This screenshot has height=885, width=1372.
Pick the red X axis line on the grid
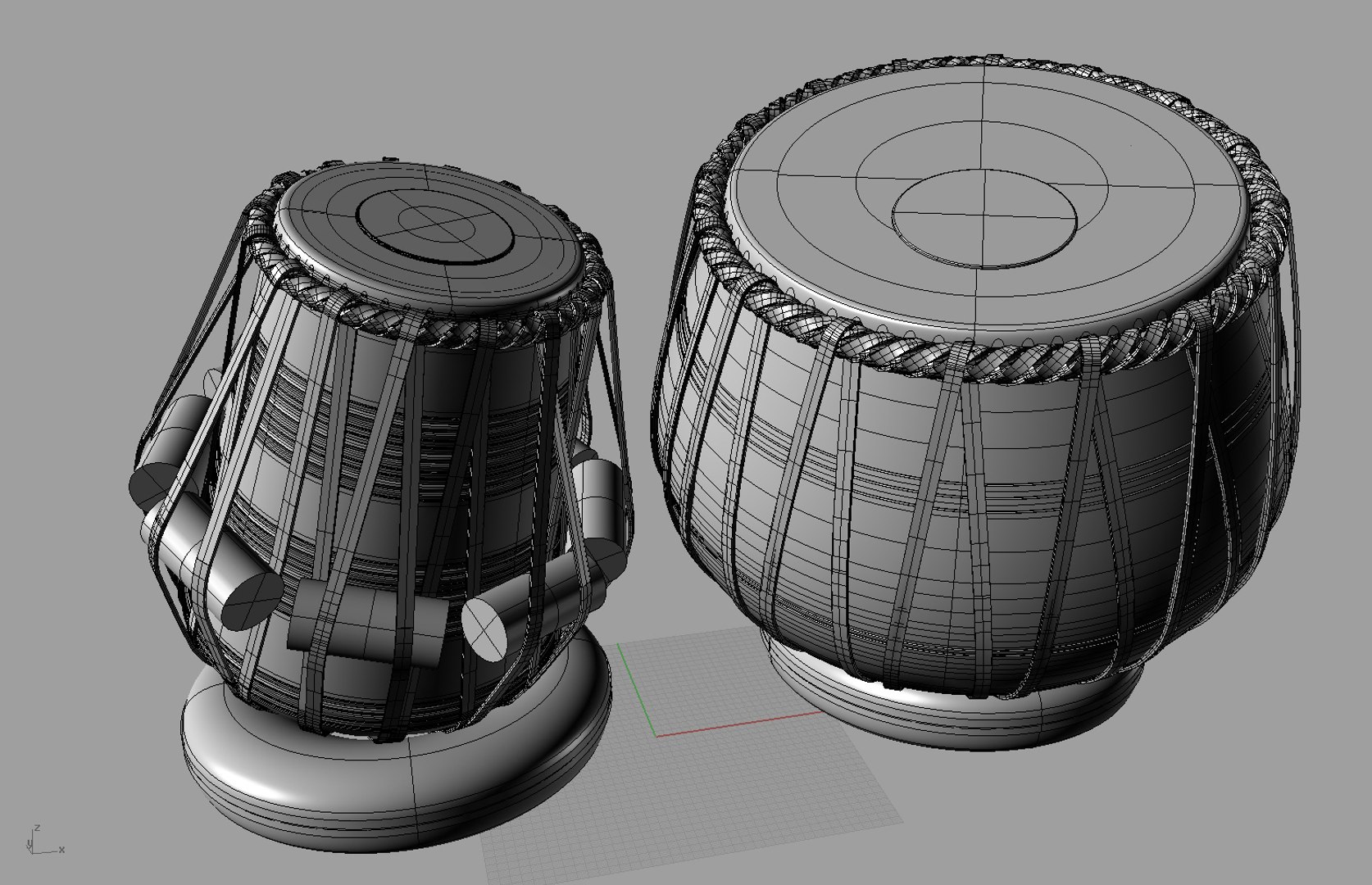tap(738, 724)
